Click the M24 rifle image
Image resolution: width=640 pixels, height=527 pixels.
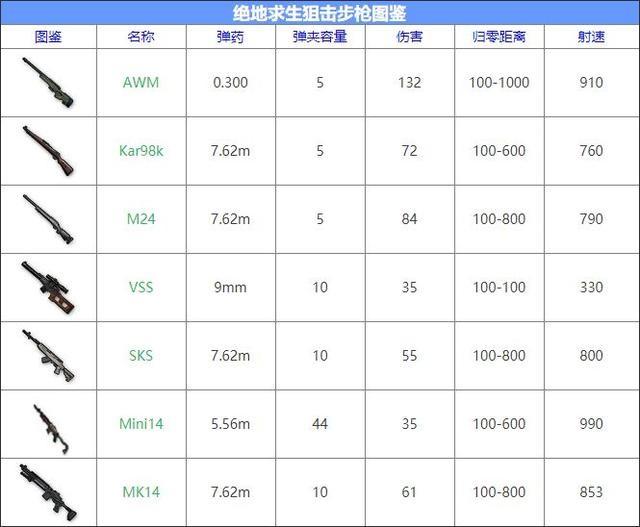pos(48,219)
